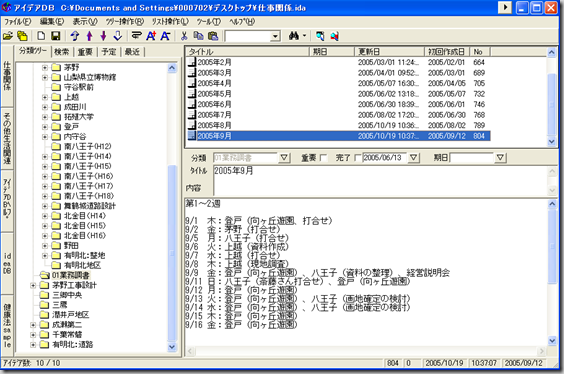Move item down with purple down arrow
Viewport: 564px width, 374px height.
[103, 36]
